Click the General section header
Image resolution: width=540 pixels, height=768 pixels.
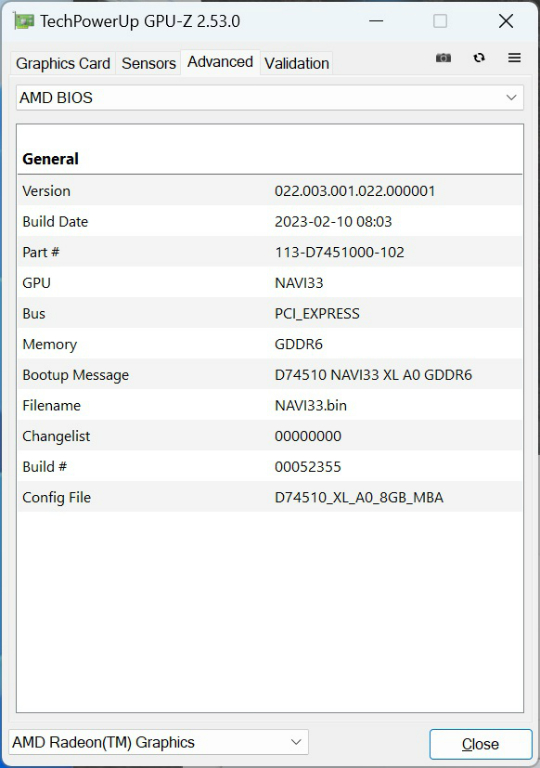50,159
